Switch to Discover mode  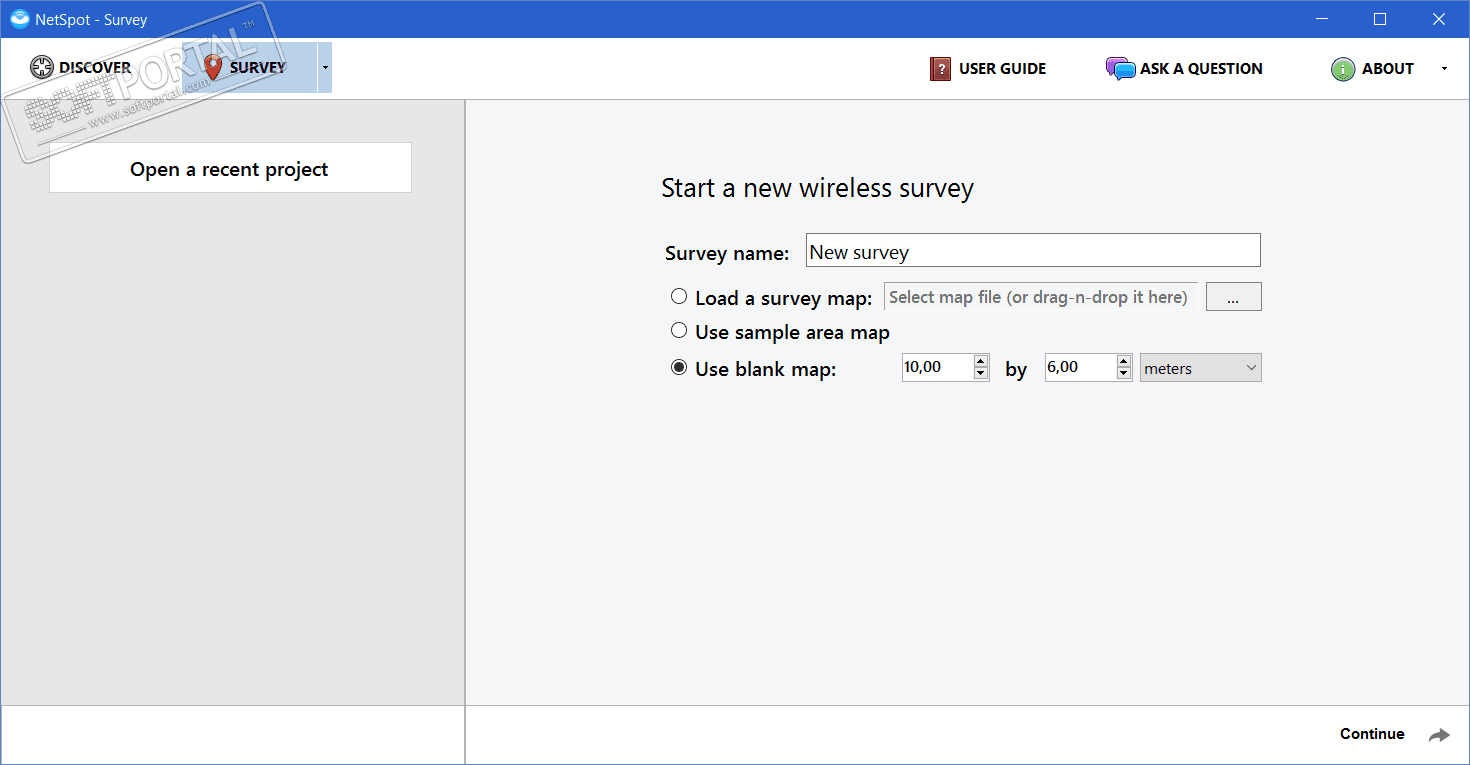[x=80, y=68]
